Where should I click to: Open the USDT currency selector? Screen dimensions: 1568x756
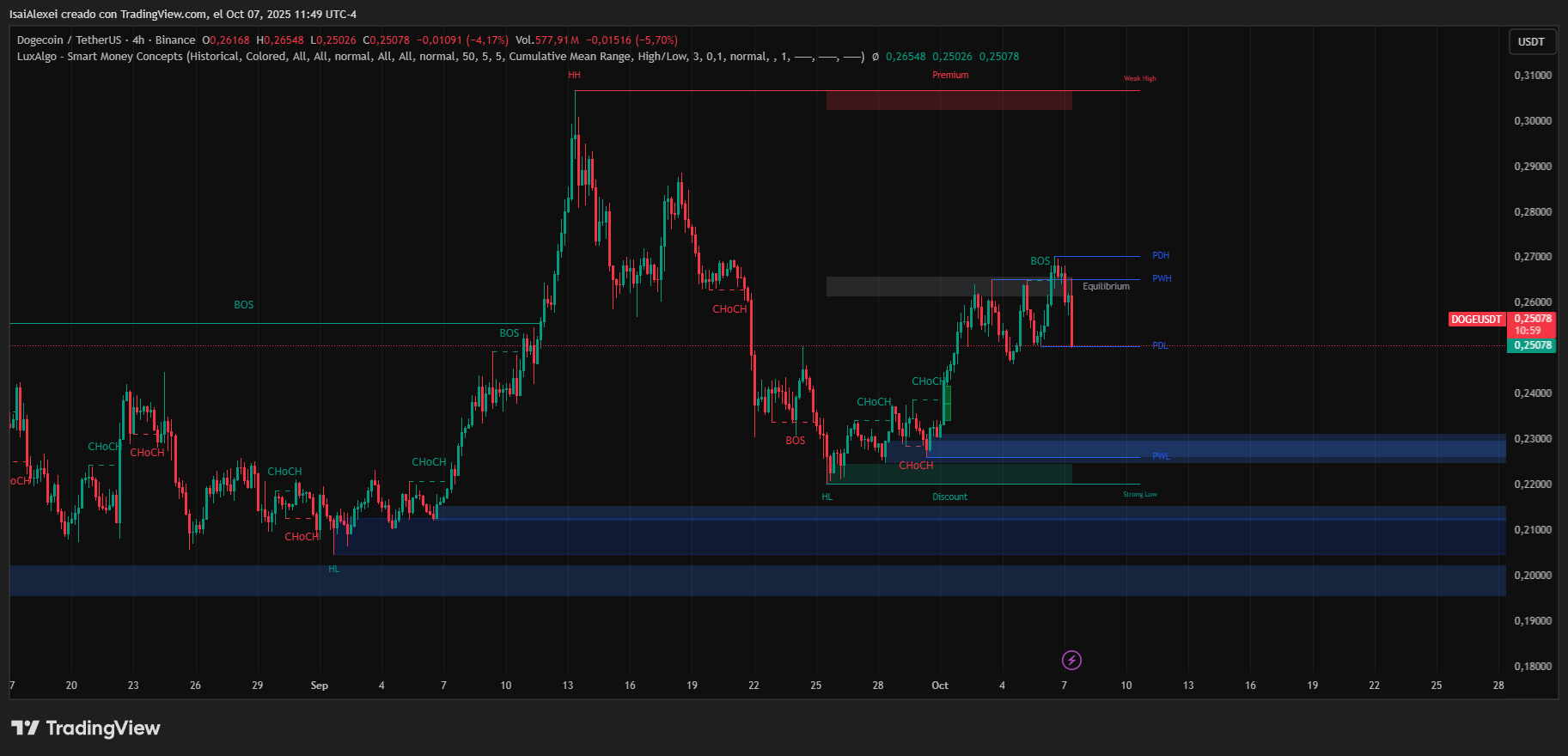1531,41
